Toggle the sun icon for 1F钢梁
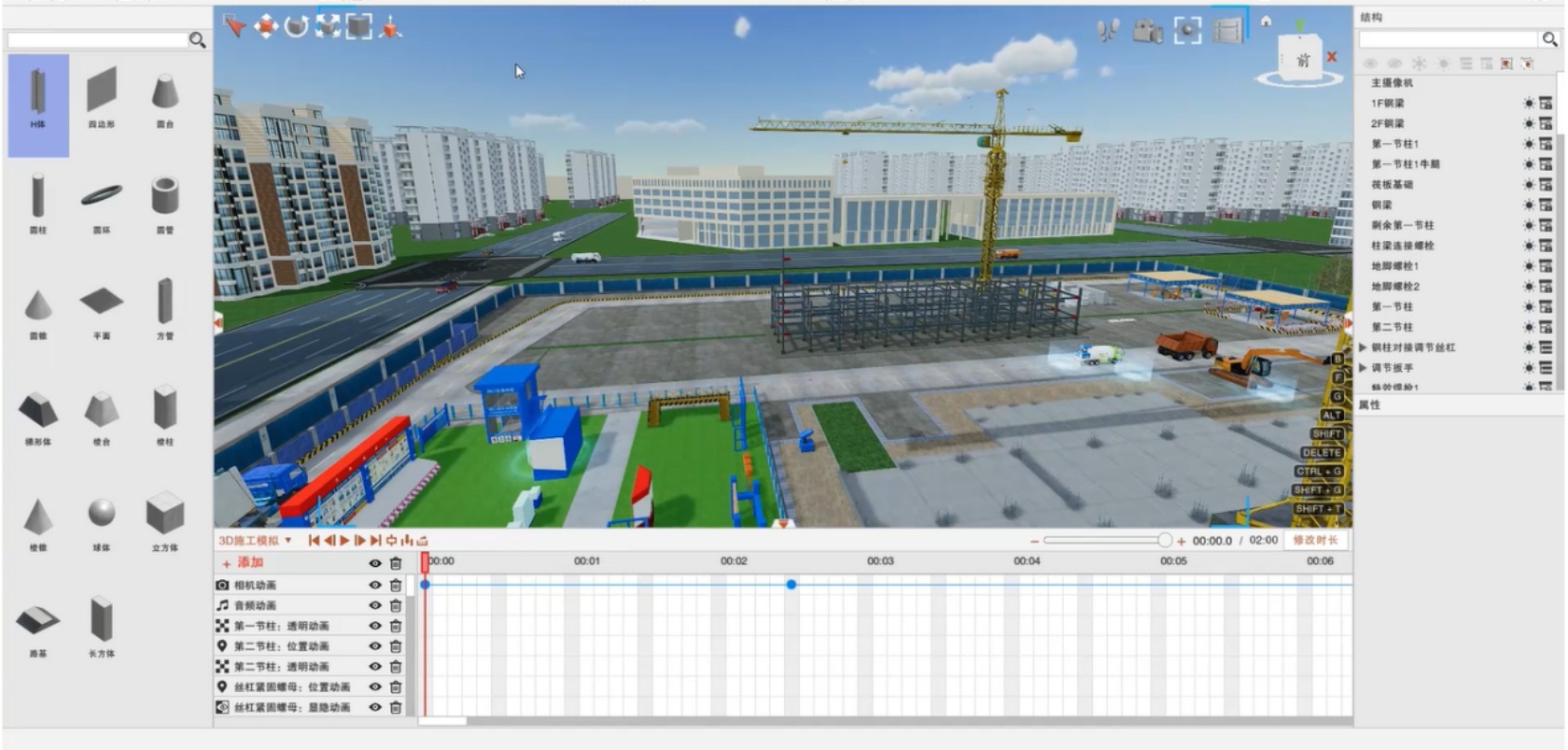 pyautogui.click(x=1528, y=103)
